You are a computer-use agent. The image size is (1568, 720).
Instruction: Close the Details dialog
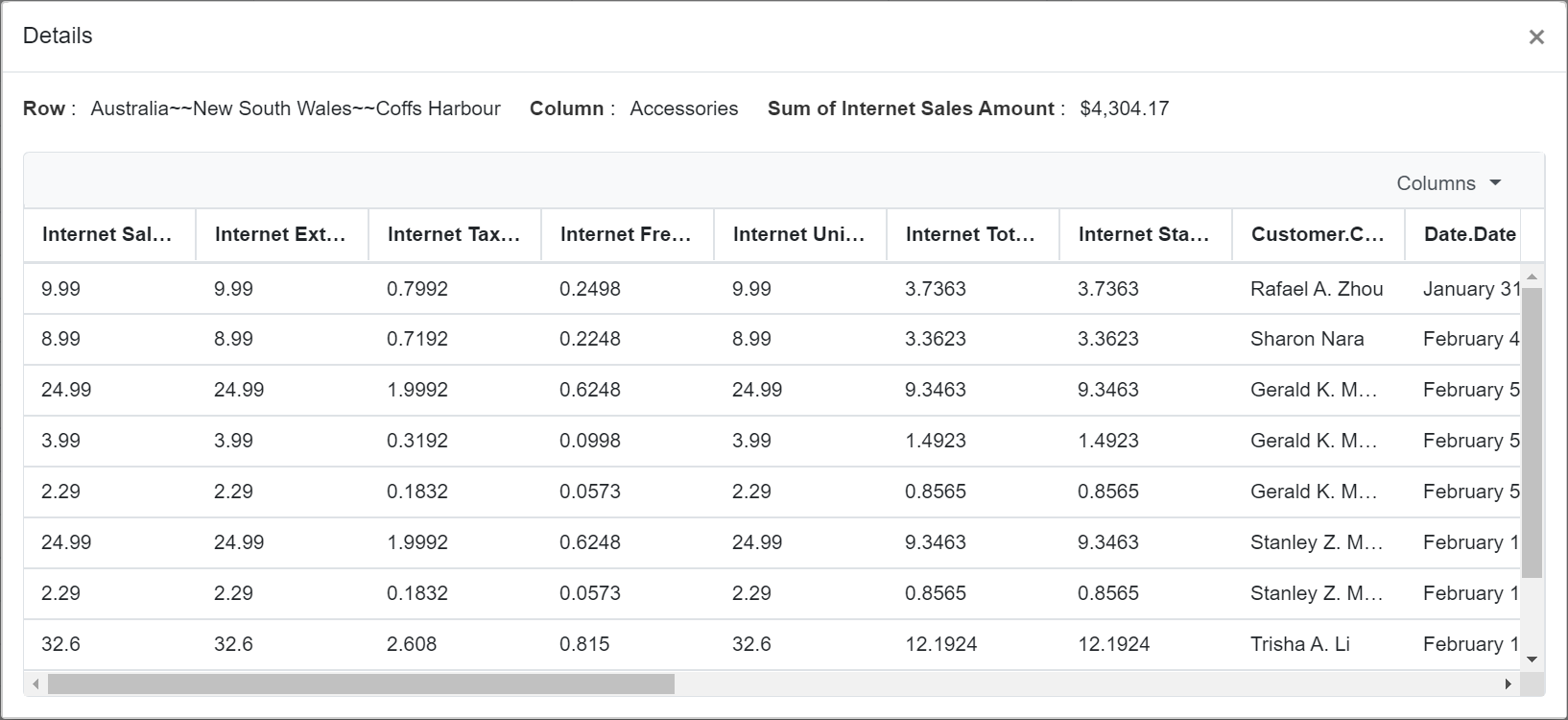[x=1536, y=36]
